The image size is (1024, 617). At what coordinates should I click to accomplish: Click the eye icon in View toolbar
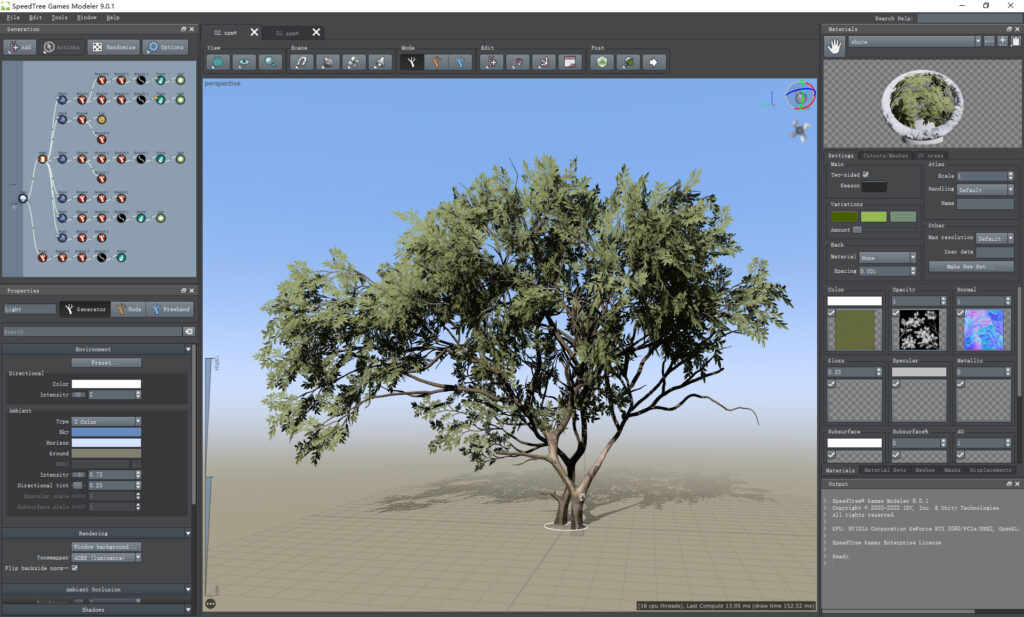click(x=243, y=62)
